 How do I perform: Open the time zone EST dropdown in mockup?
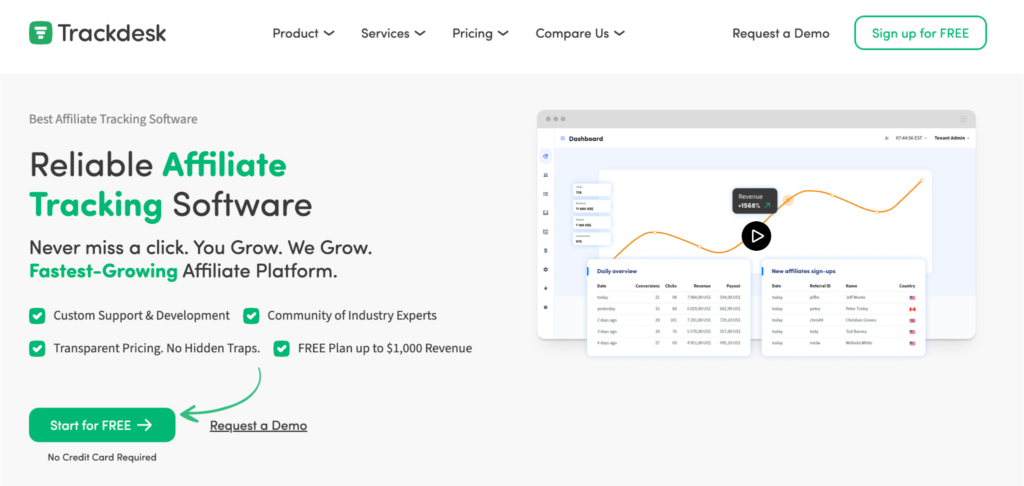coord(911,138)
